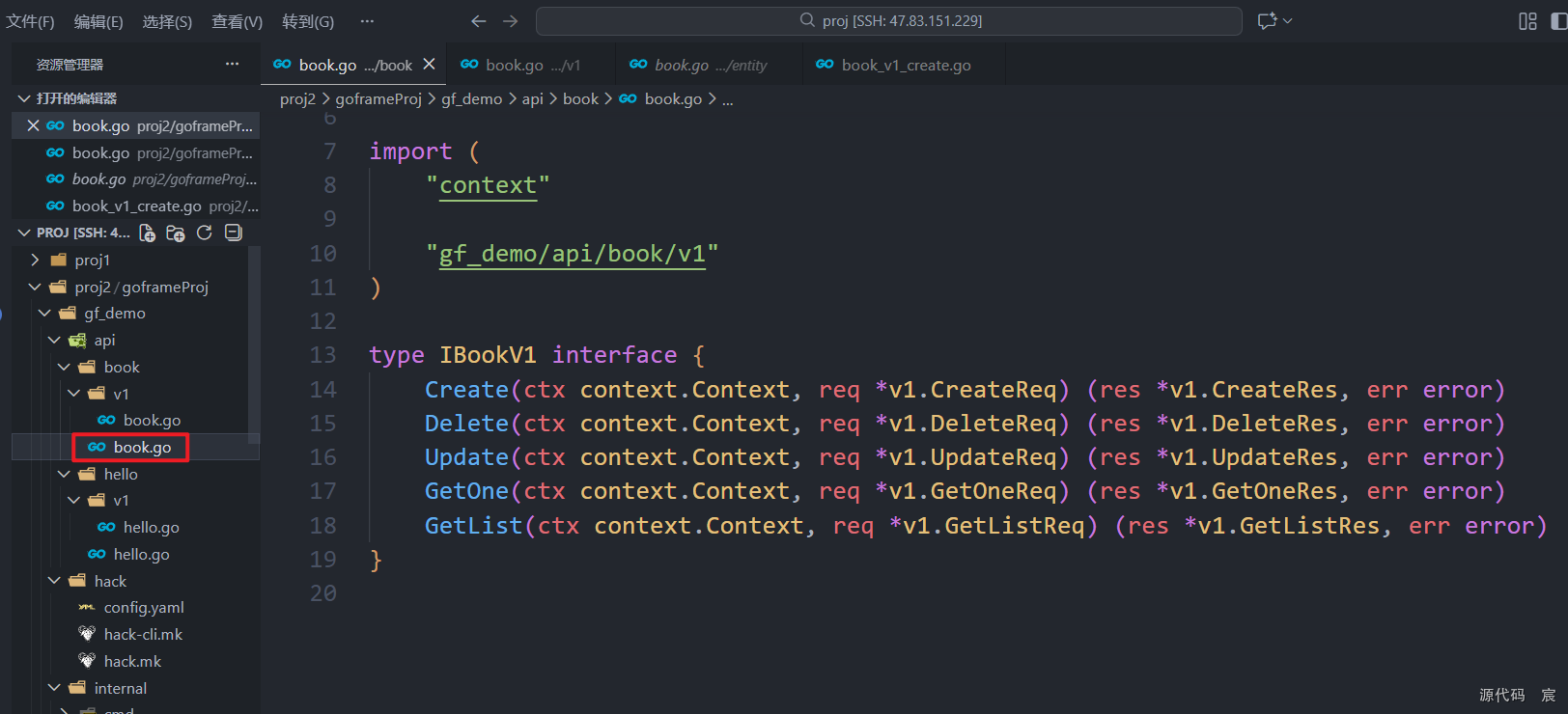Click the search box showing proj SSH
The image size is (1568, 714).
click(x=889, y=21)
